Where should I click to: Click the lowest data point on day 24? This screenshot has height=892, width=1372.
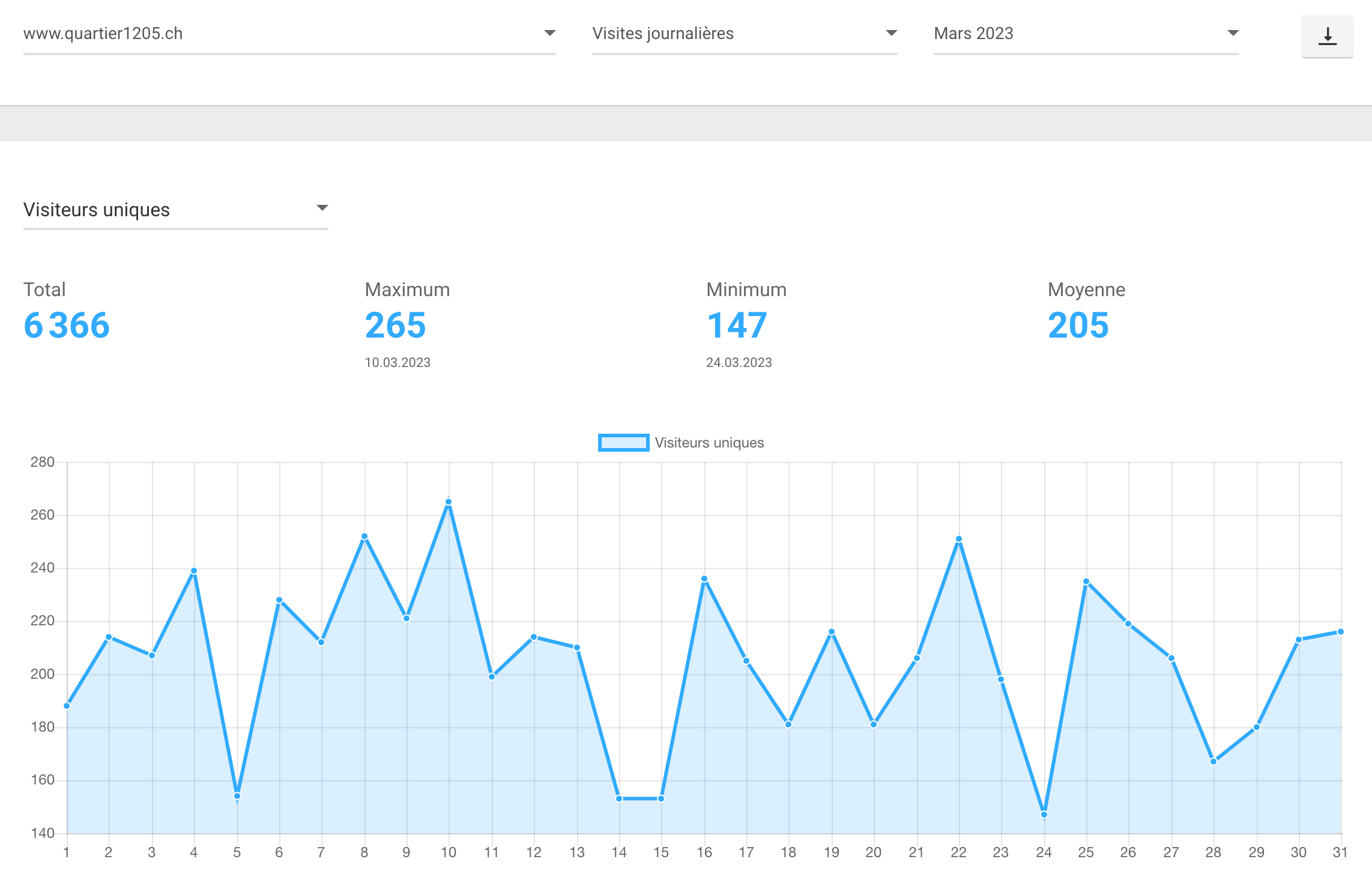click(x=1044, y=815)
